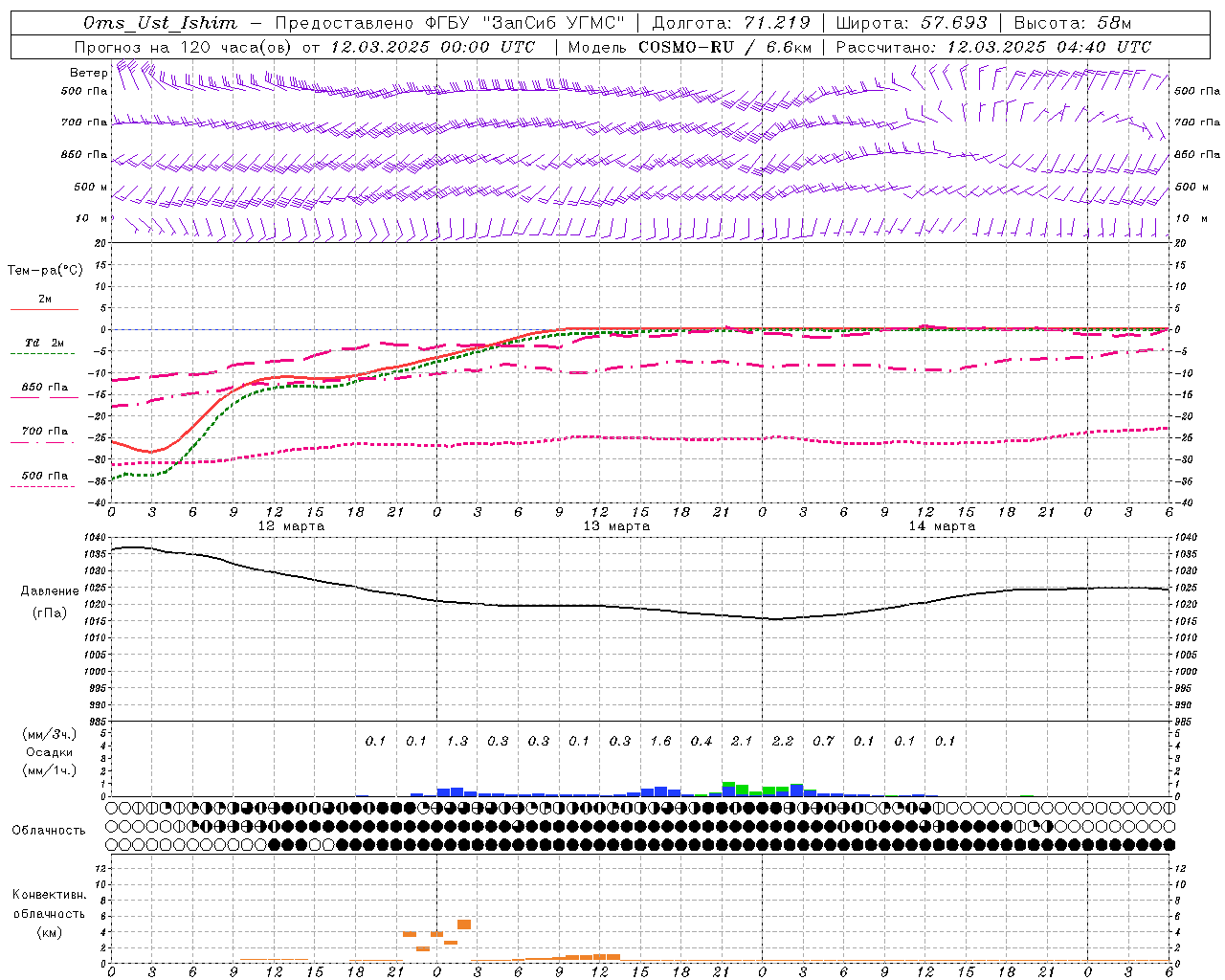Click the 1.3 precipitation total

[x=457, y=741]
